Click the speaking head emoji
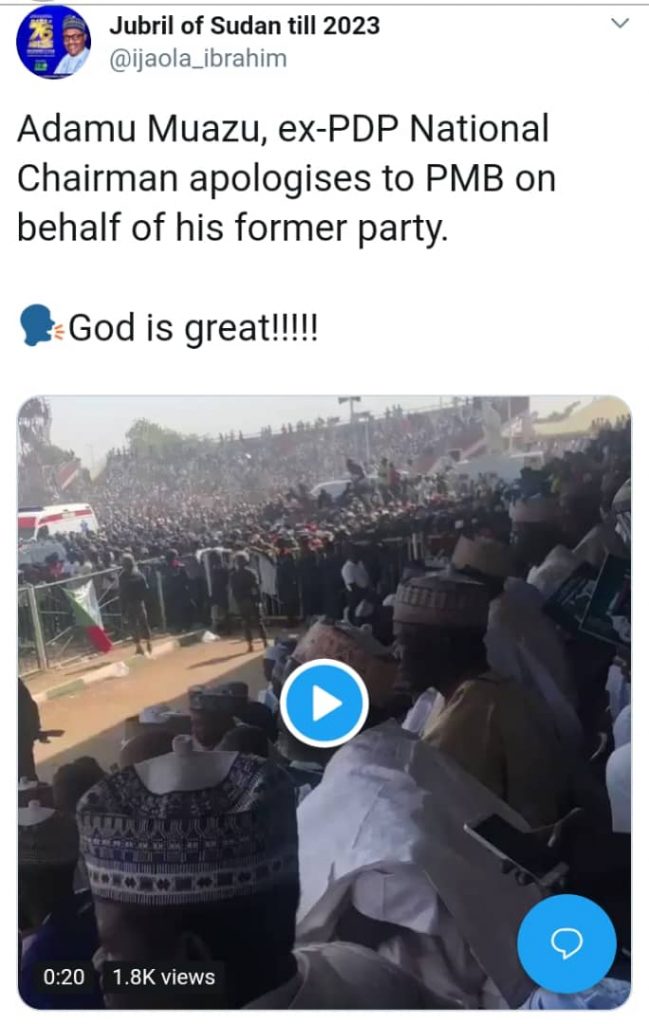The image size is (649, 1024). (x=39, y=328)
